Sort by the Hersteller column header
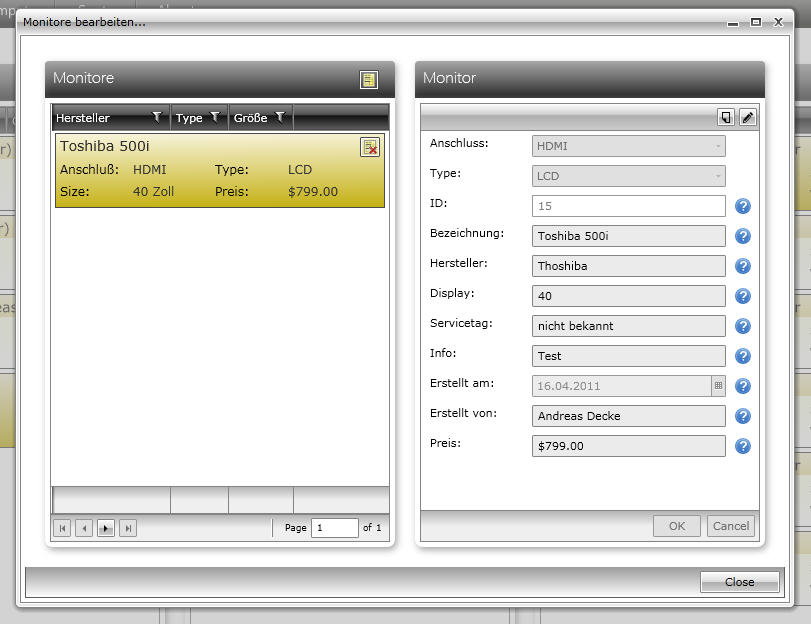 click(83, 118)
